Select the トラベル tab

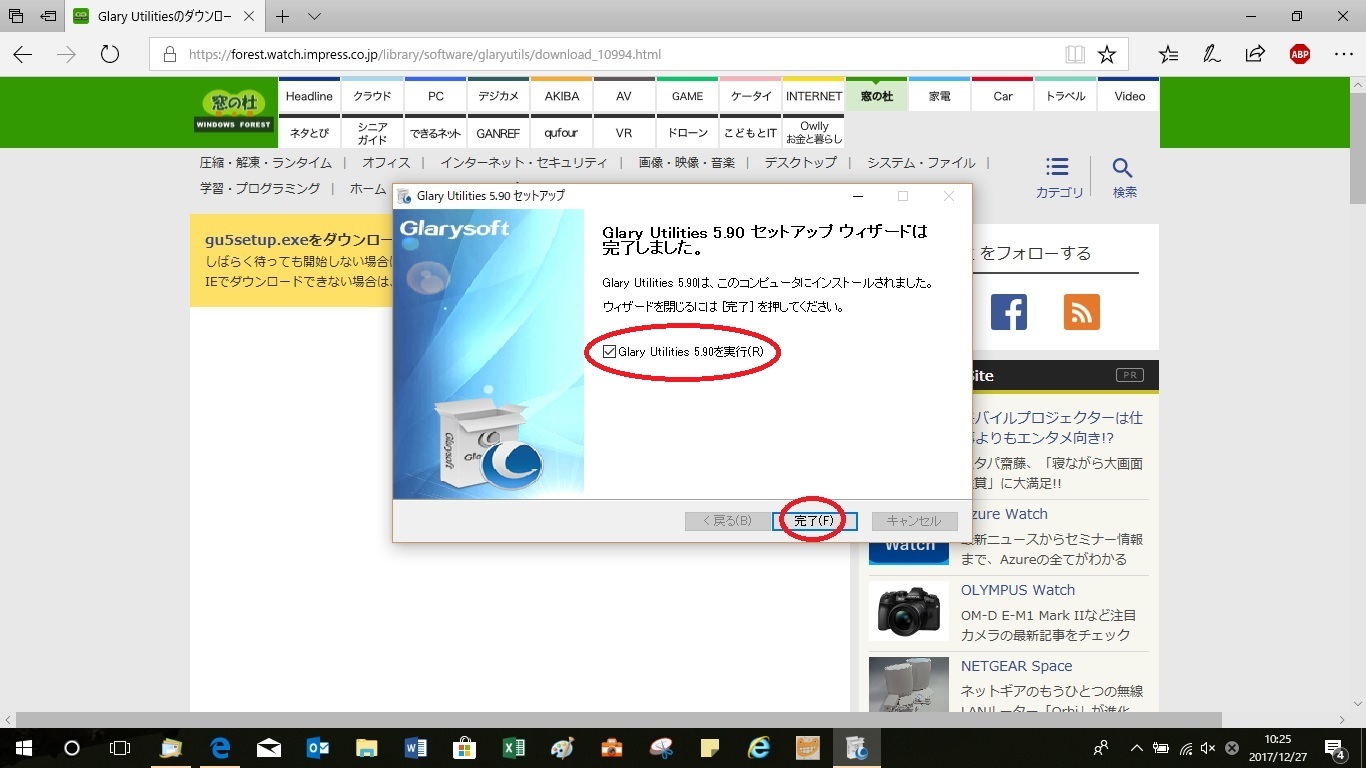(1065, 96)
